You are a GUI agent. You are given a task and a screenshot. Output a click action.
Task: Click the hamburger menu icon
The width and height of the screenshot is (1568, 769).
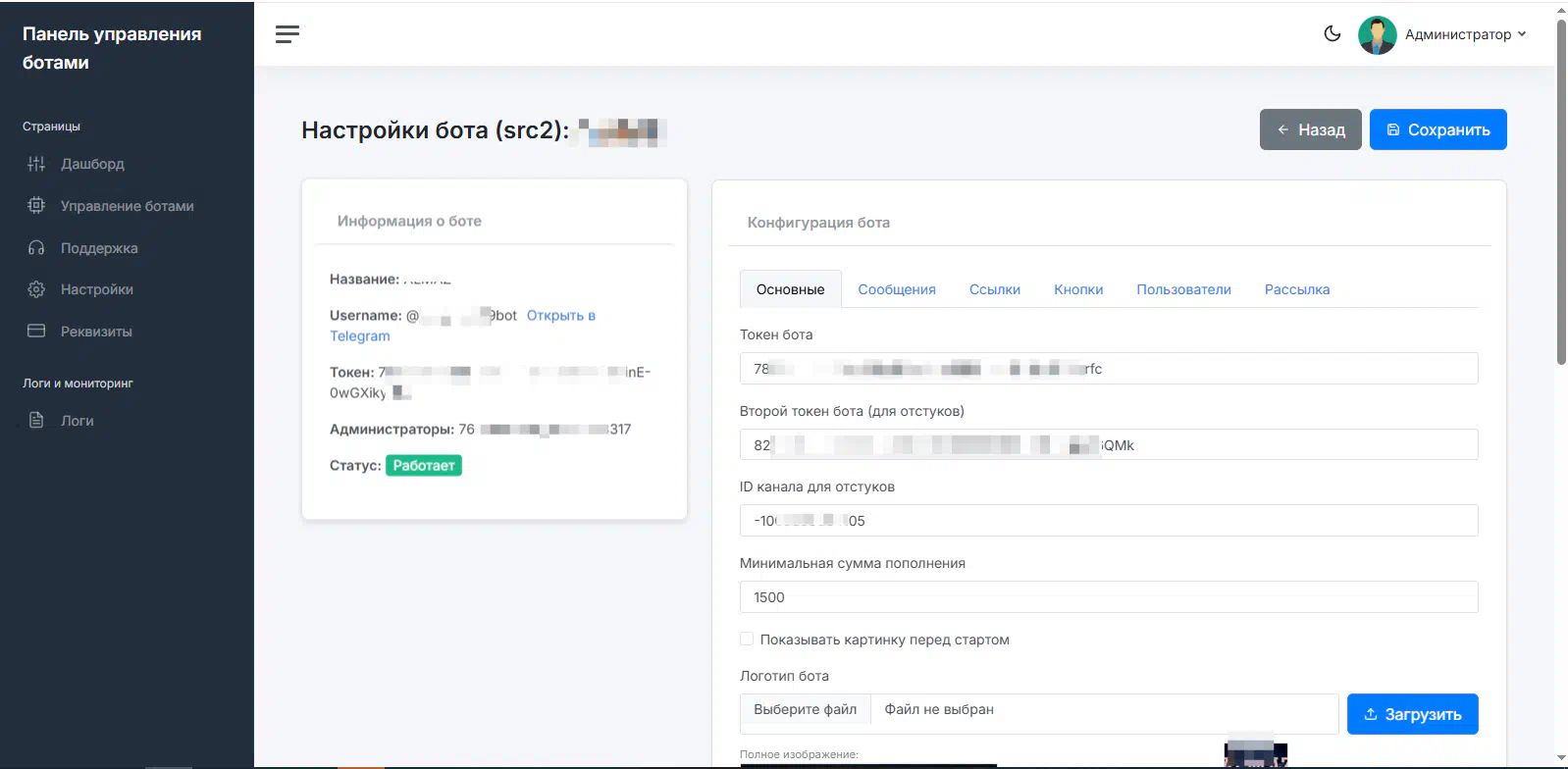287,34
